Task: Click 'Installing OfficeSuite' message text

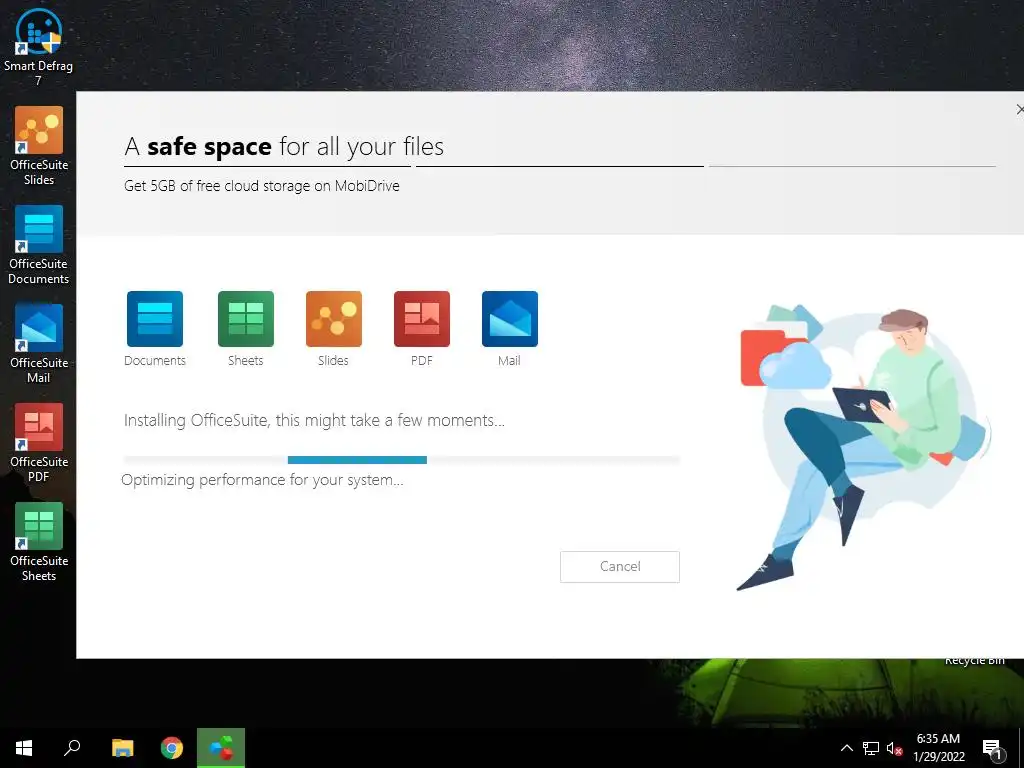Action: [x=314, y=420]
